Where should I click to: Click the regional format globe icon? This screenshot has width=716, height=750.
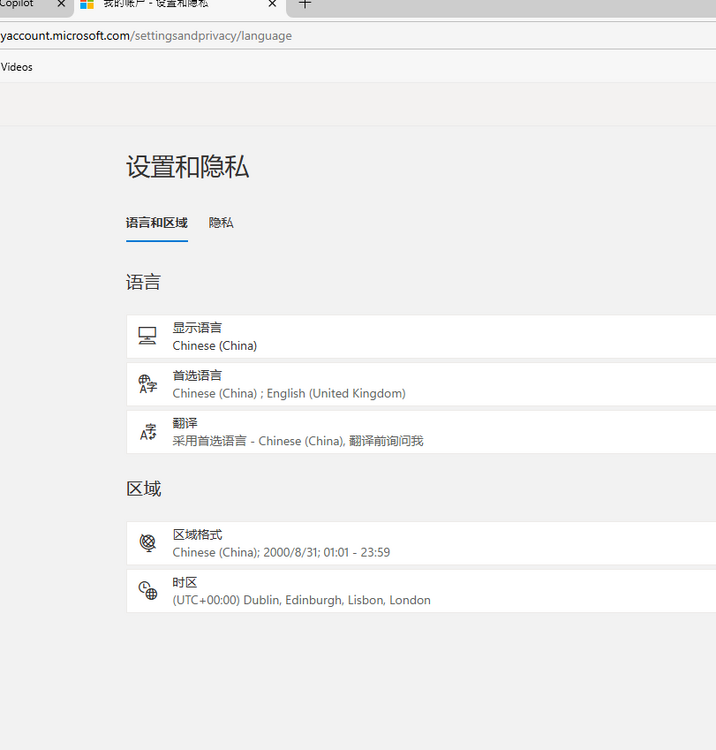[x=148, y=543]
